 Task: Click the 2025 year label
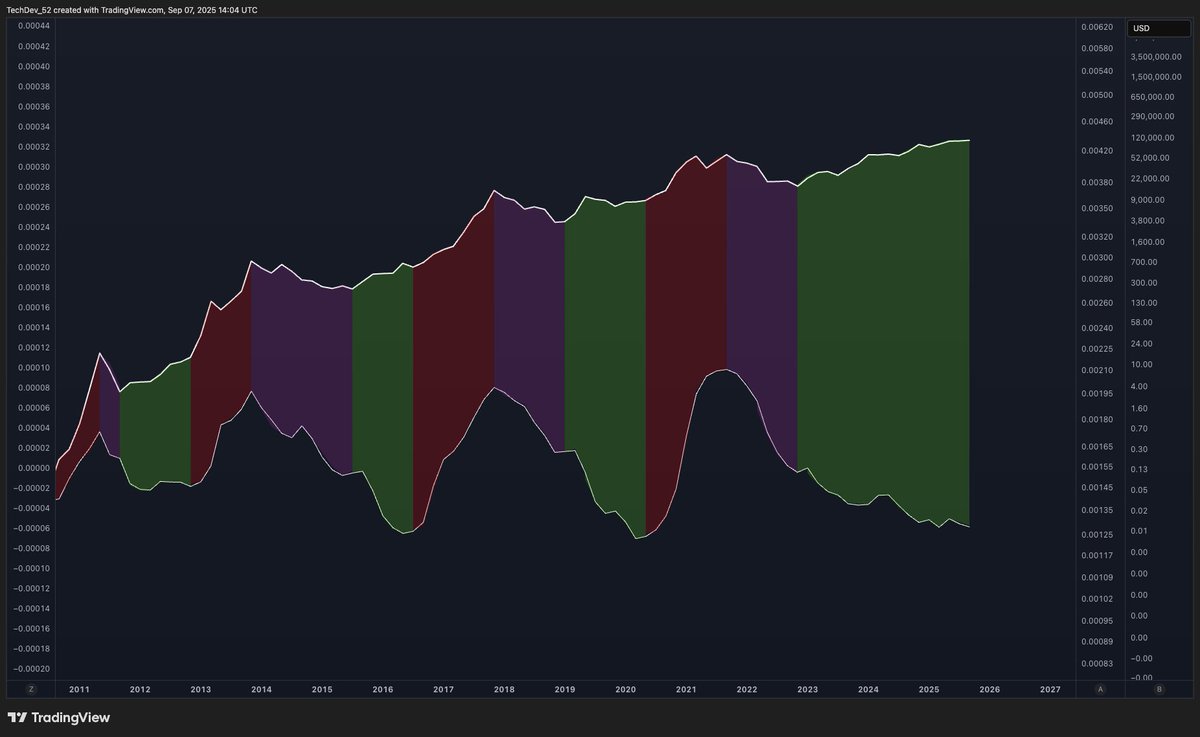pyautogui.click(x=929, y=690)
